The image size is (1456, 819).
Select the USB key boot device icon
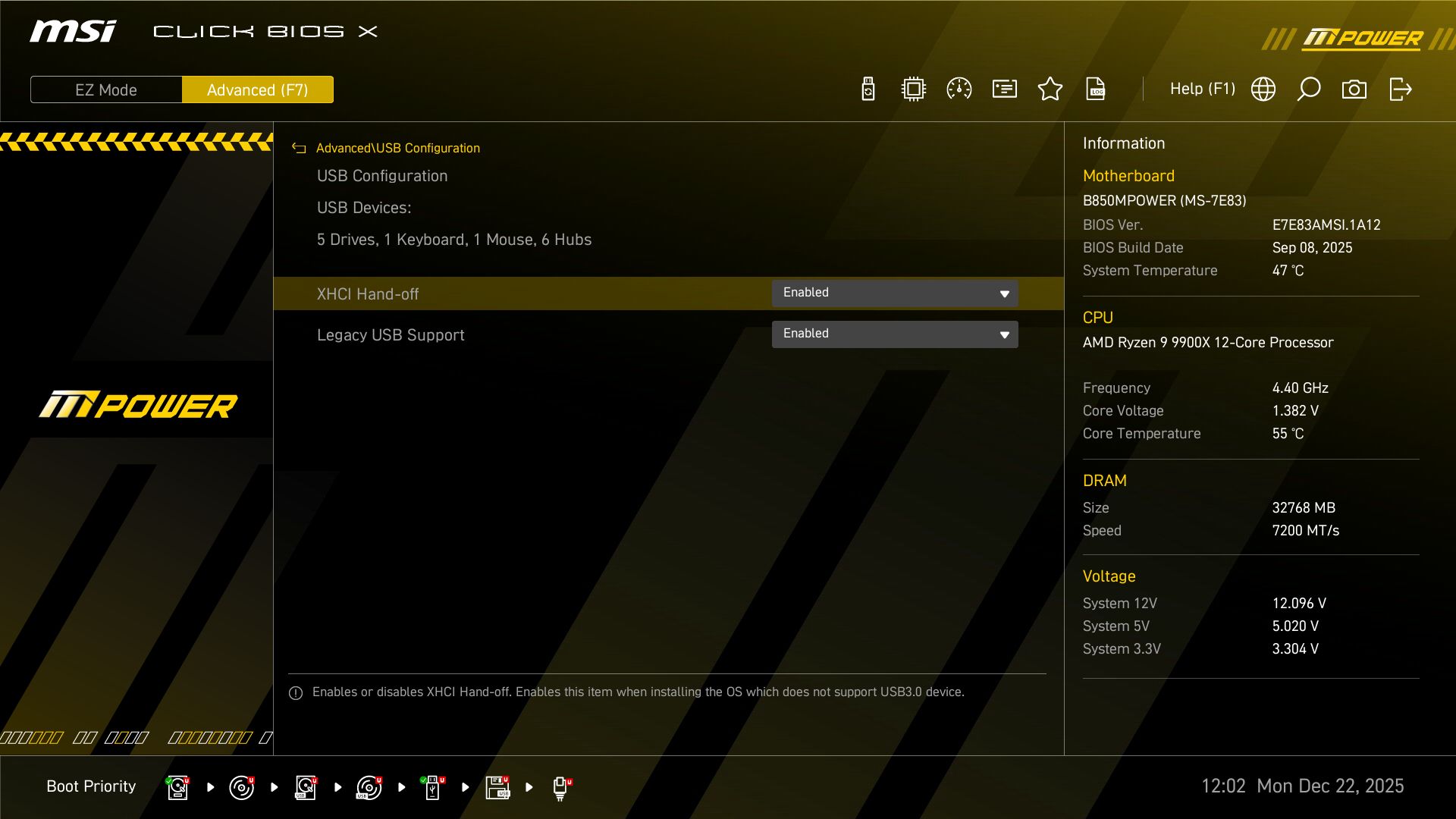coord(432,787)
